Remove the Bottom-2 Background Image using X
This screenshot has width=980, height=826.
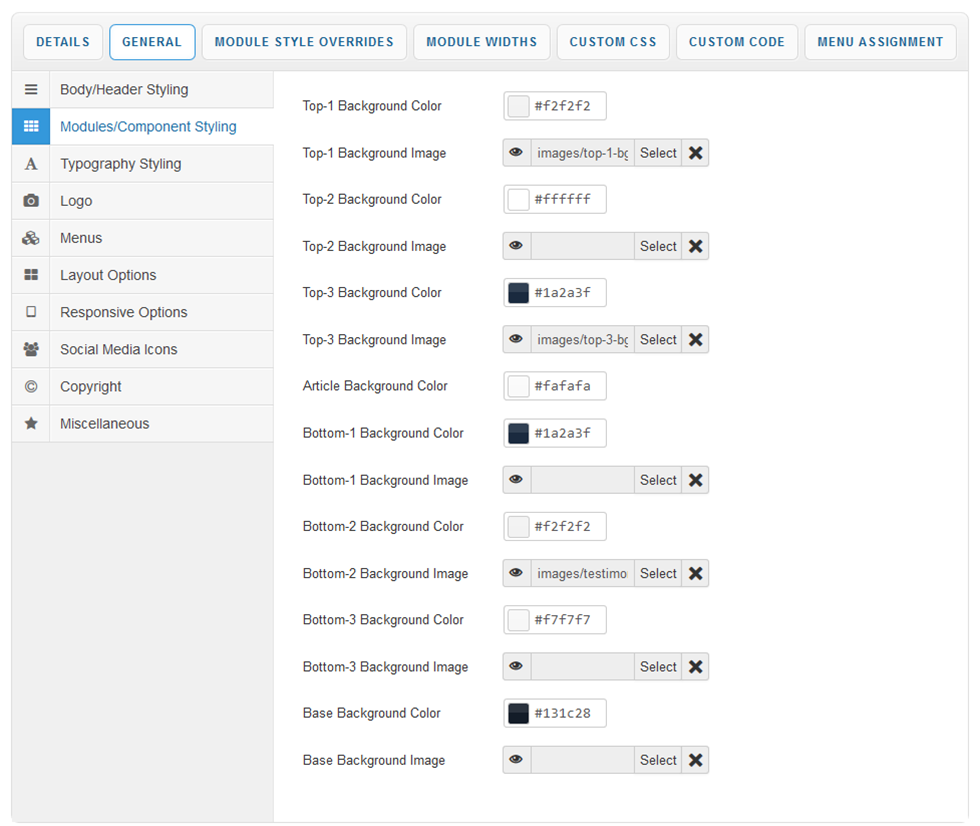pos(696,573)
